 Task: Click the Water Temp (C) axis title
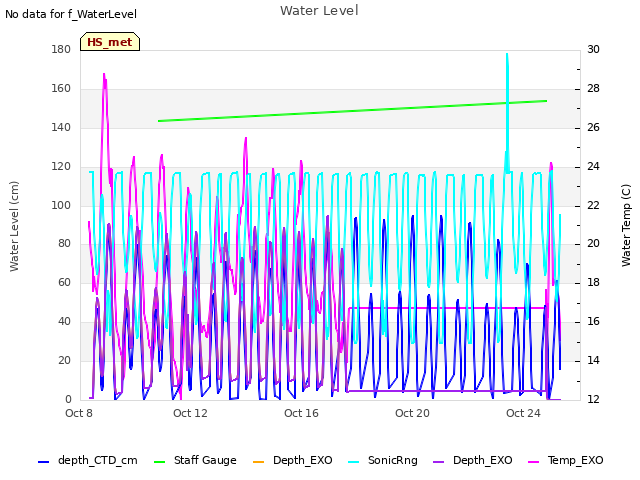(x=626, y=225)
